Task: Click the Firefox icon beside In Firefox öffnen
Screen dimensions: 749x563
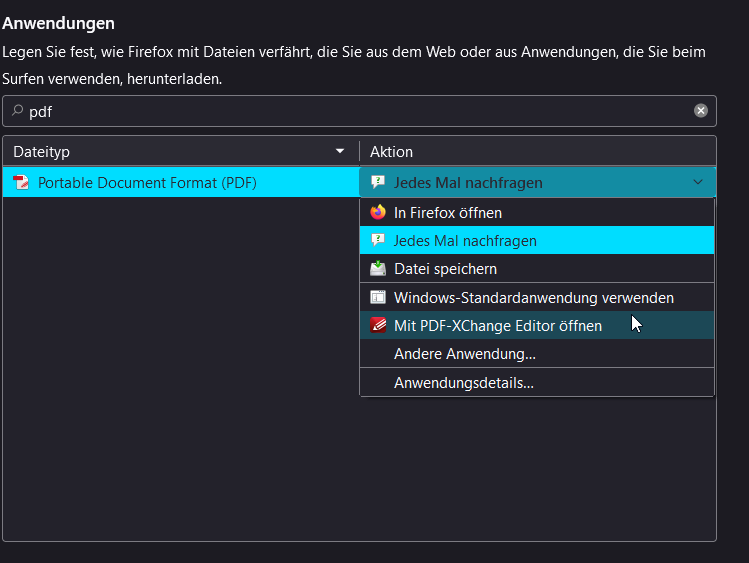Action: (x=378, y=213)
